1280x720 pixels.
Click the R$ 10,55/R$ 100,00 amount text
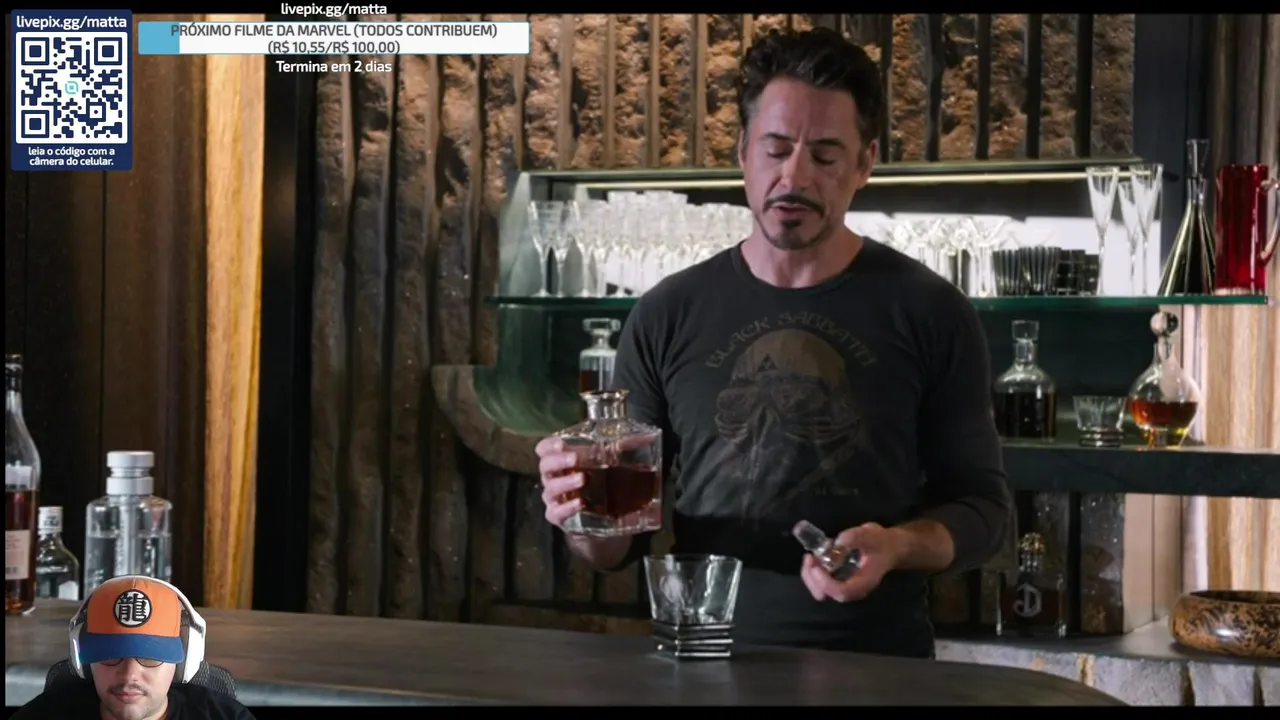point(334,47)
